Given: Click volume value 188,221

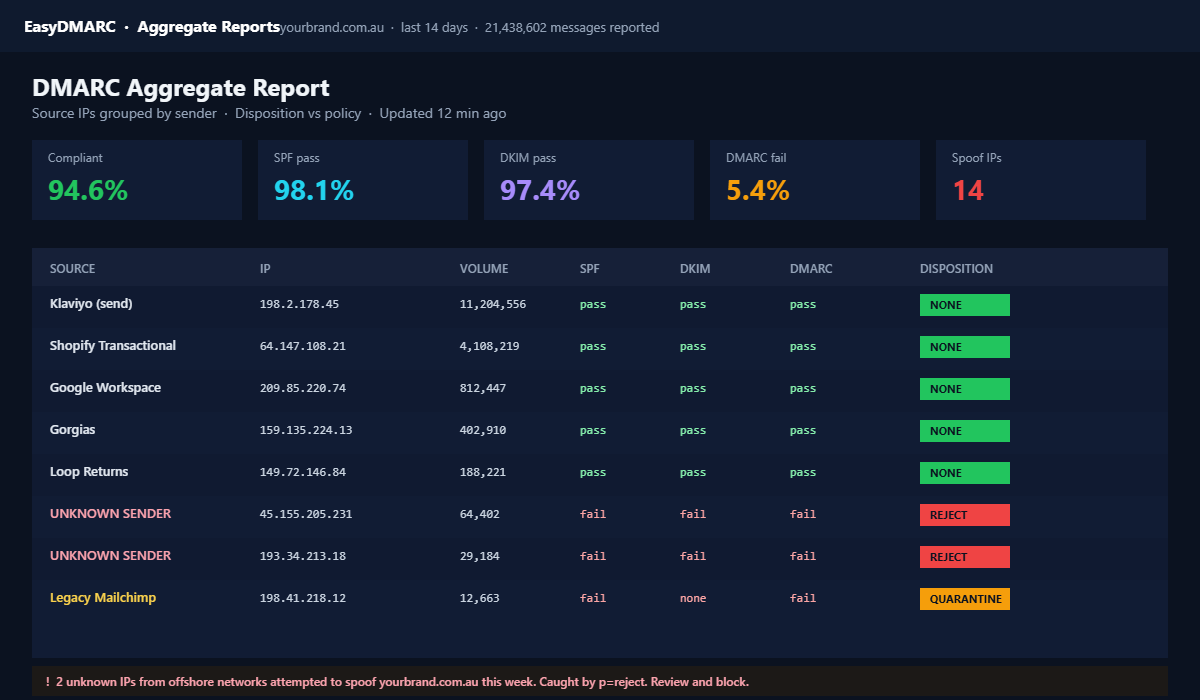Looking at the screenshot, I should 483,472.
